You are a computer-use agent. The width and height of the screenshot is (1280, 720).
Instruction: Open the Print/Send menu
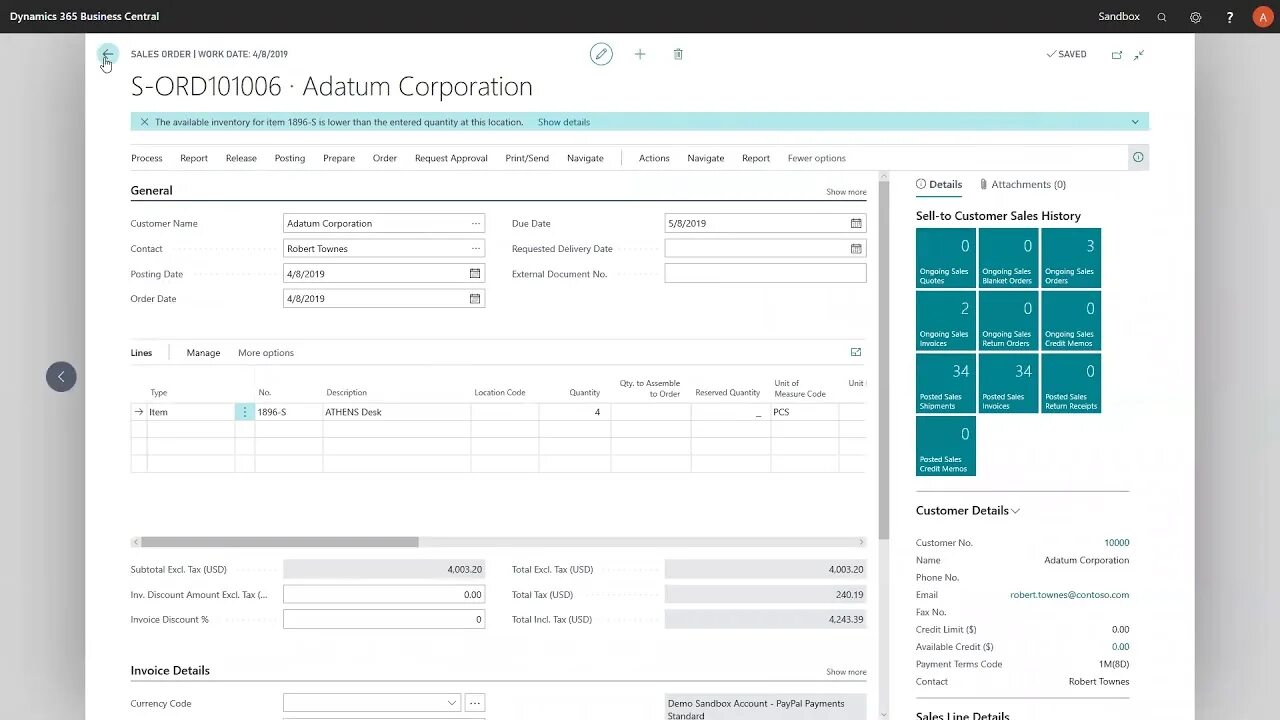point(527,158)
